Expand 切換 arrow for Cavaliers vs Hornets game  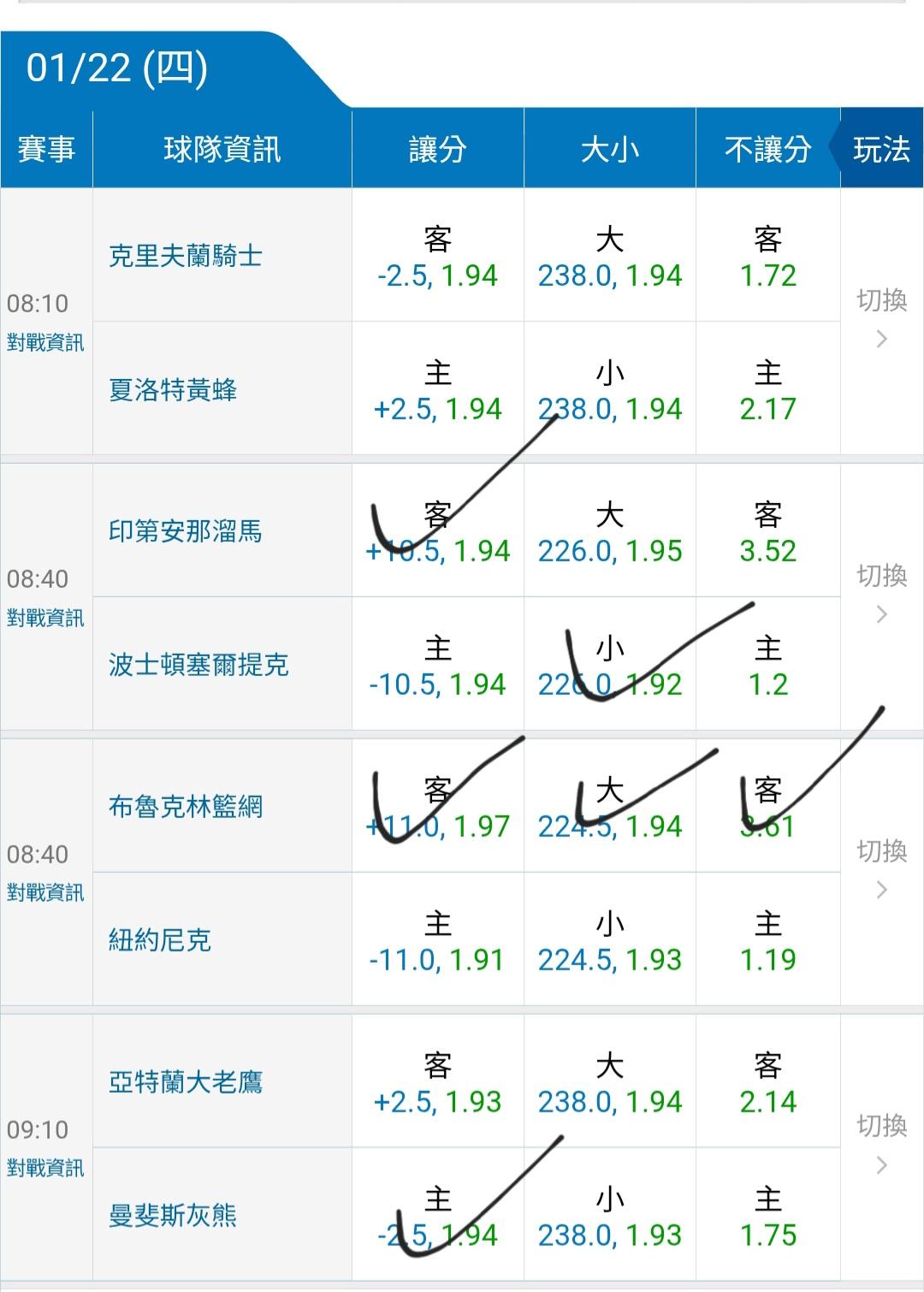(x=882, y=321)
